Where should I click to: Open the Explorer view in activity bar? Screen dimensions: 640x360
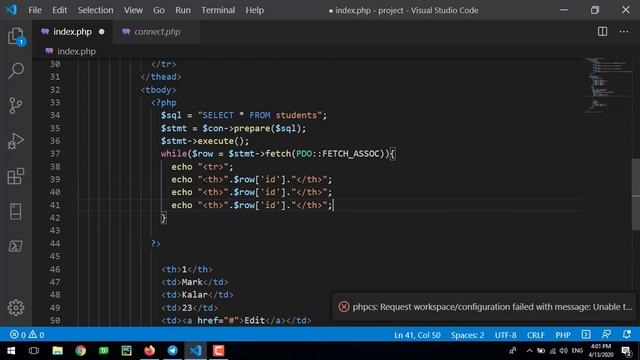[16, 36]
